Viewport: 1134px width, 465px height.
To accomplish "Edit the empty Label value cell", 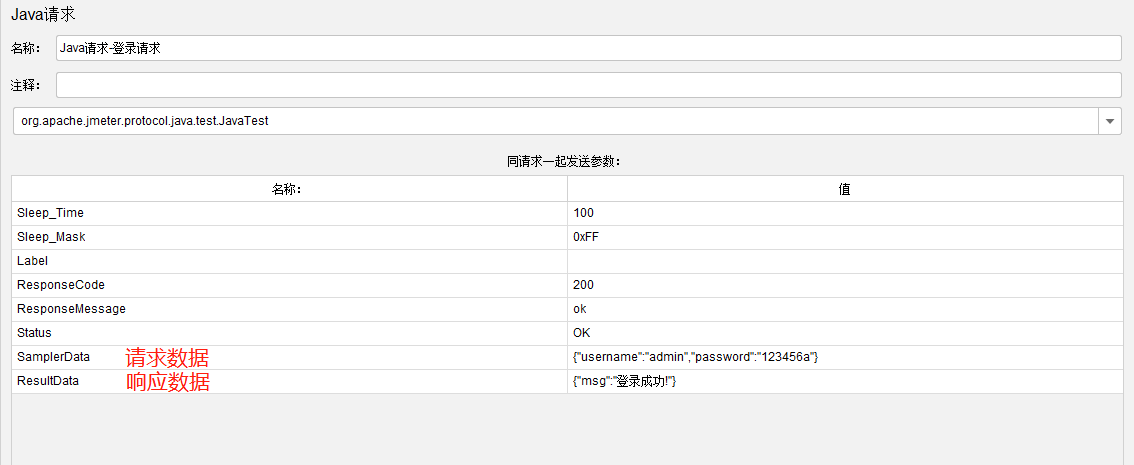I will pyautogui.click(x=845, y=261).
